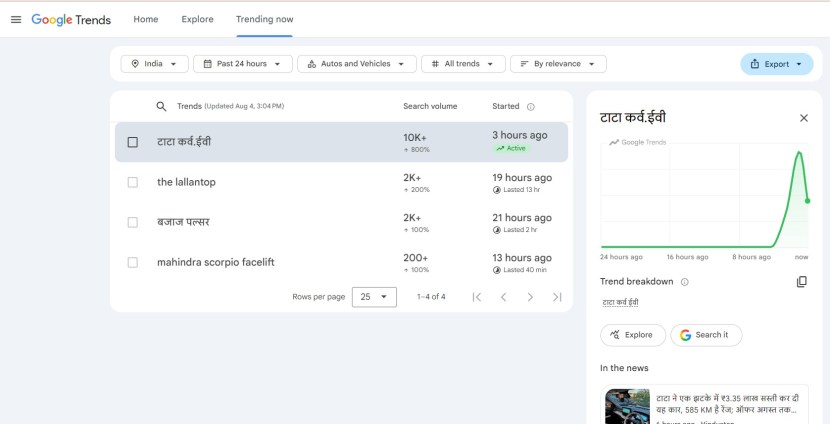Check the the lallantop row checkbox
Image resolution: width=830 pixels, height=424 pixels.
click(x=133, y=182)
